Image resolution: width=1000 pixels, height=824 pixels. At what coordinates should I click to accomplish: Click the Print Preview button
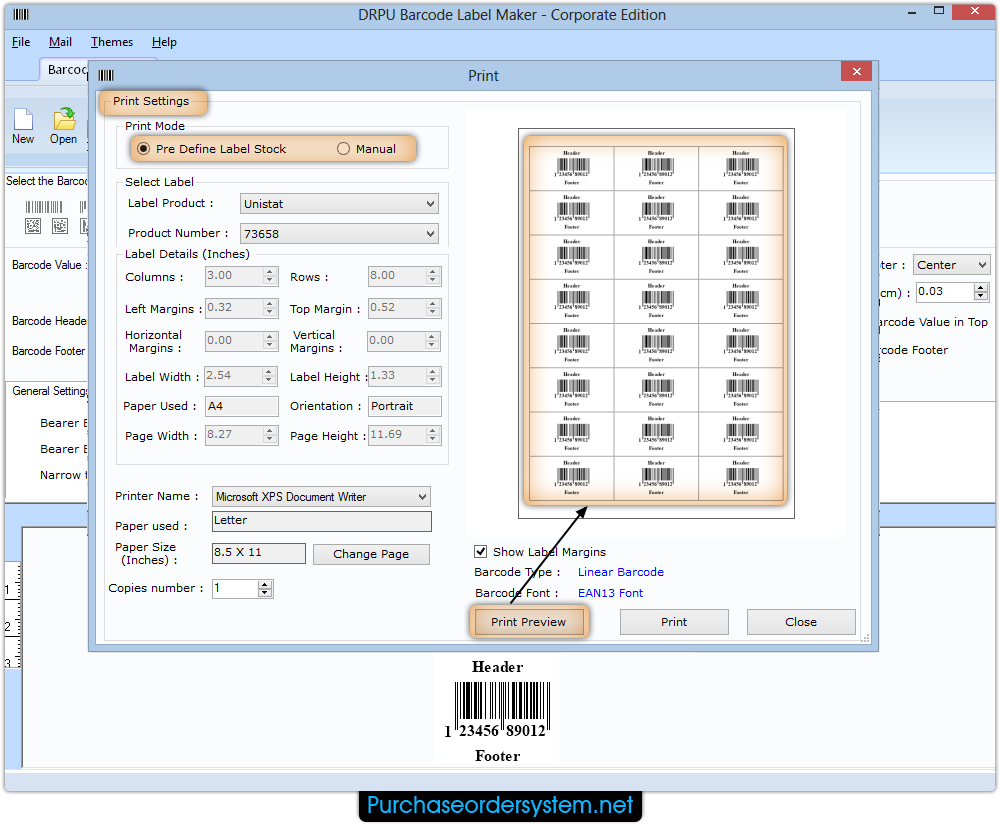(x=528, y=621)
